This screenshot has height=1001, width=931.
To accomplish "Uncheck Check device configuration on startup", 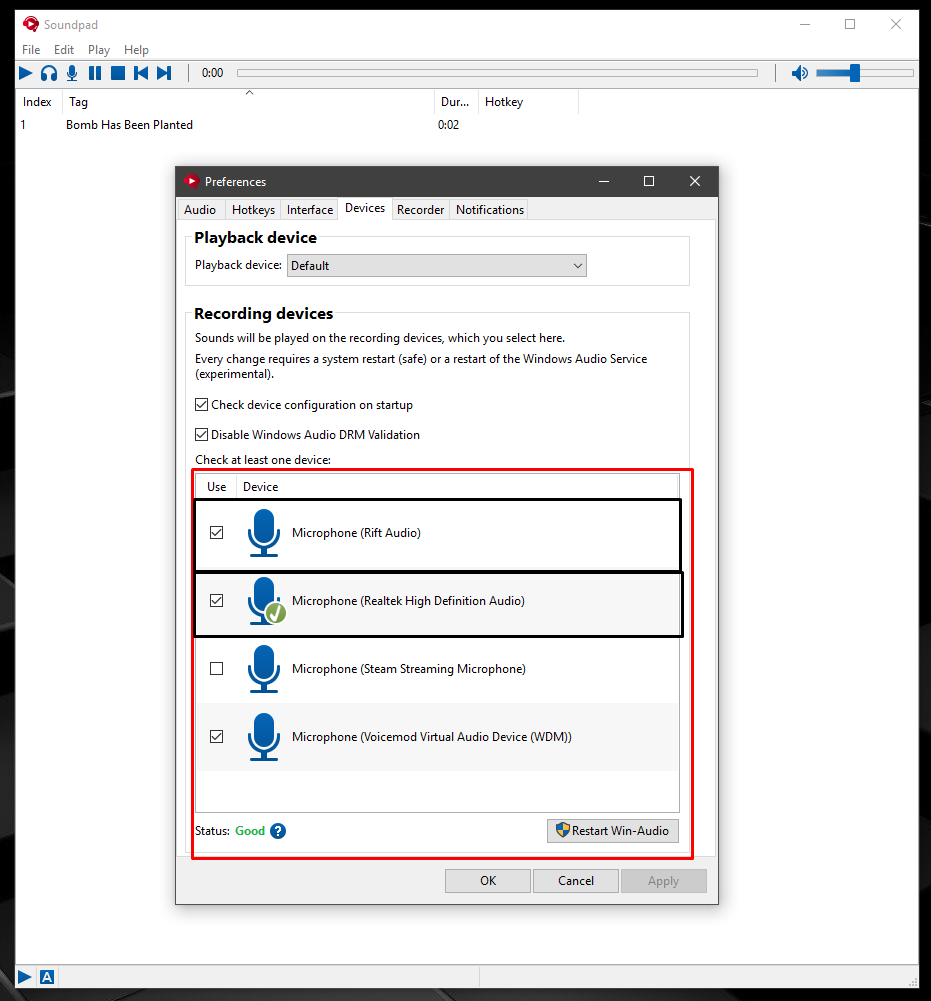I will pyautogui.click(x=201, y=405).
